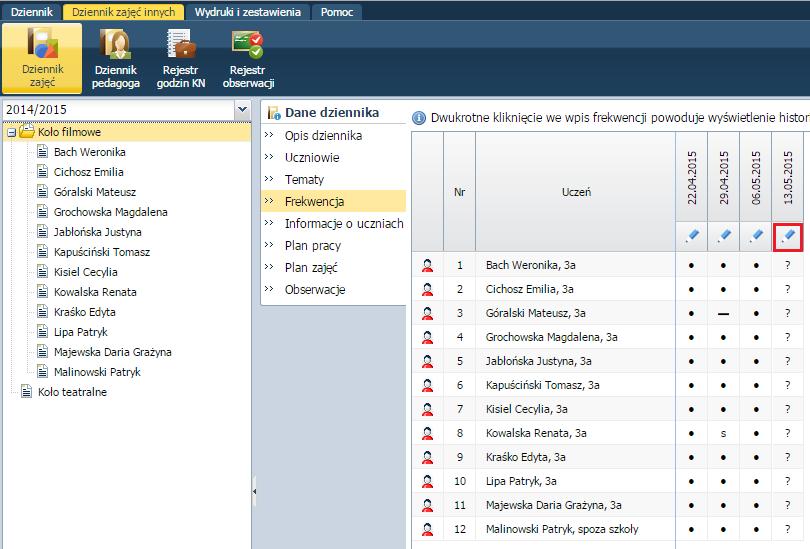Select Lipa Patryk in the tree
The width and height of the screenshot is (810, 549).
click(x=81, y=332)
